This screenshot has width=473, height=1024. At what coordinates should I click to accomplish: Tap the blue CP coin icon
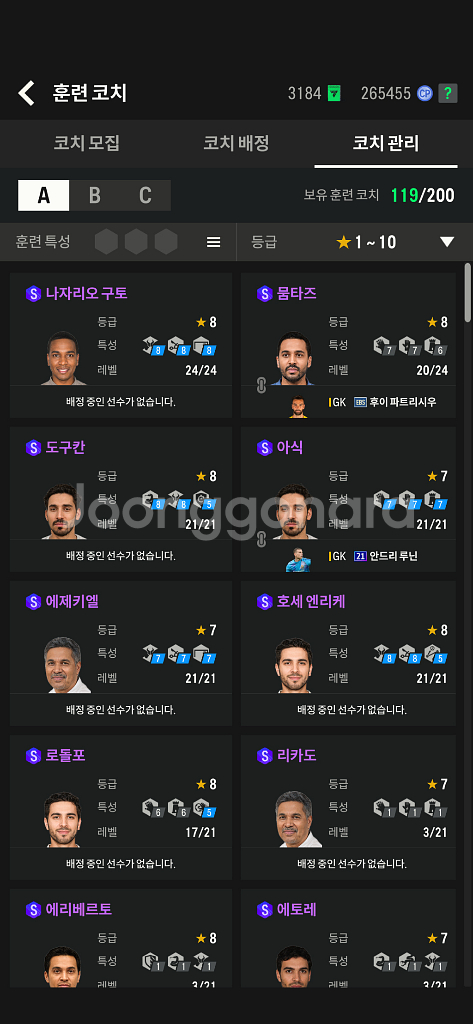tap(424, 93)
